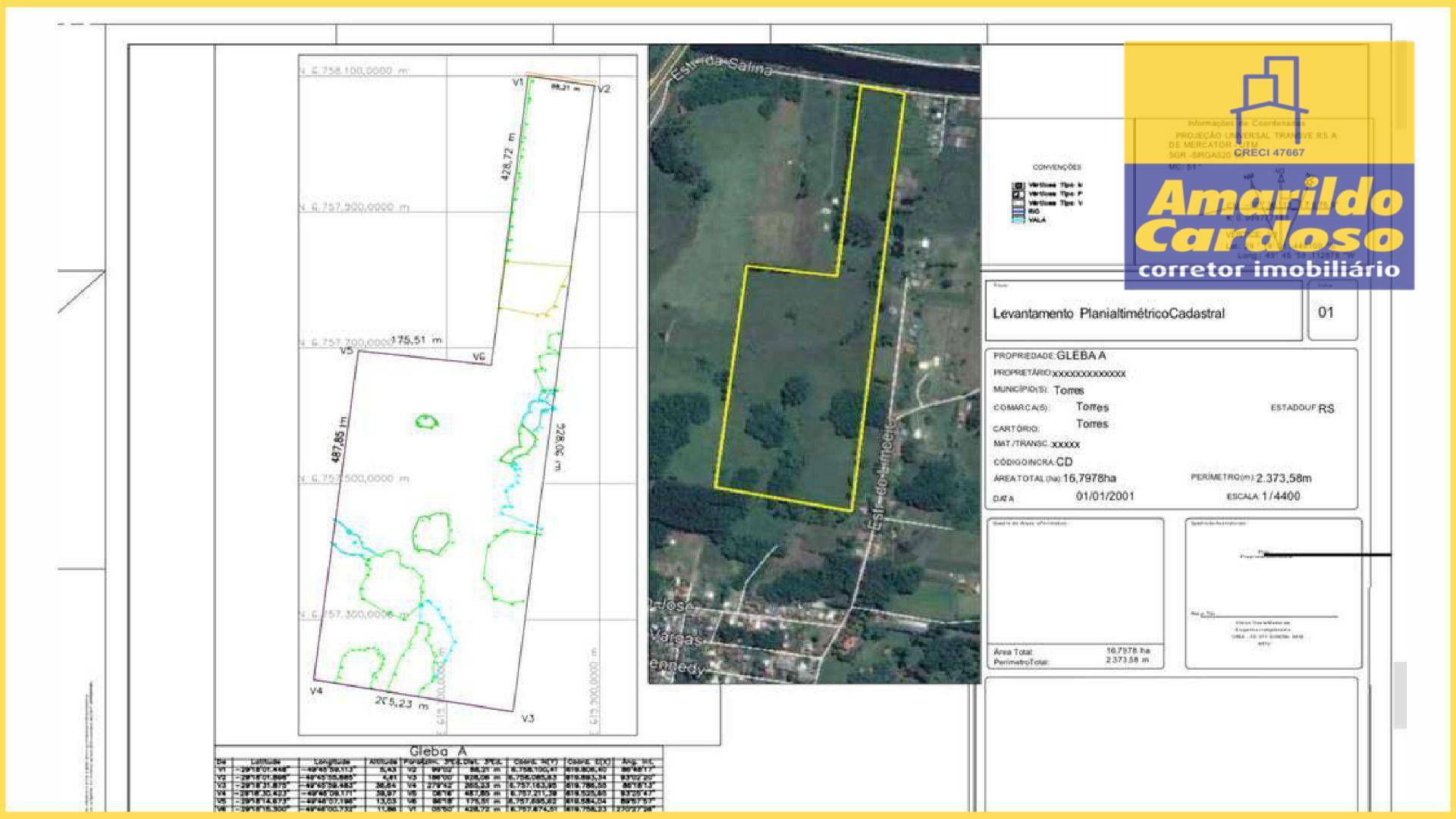Click grid label 'N 6.757.500,0000 m'
This screenshot has height=819, width=1456.
click(x=355, y=479)
